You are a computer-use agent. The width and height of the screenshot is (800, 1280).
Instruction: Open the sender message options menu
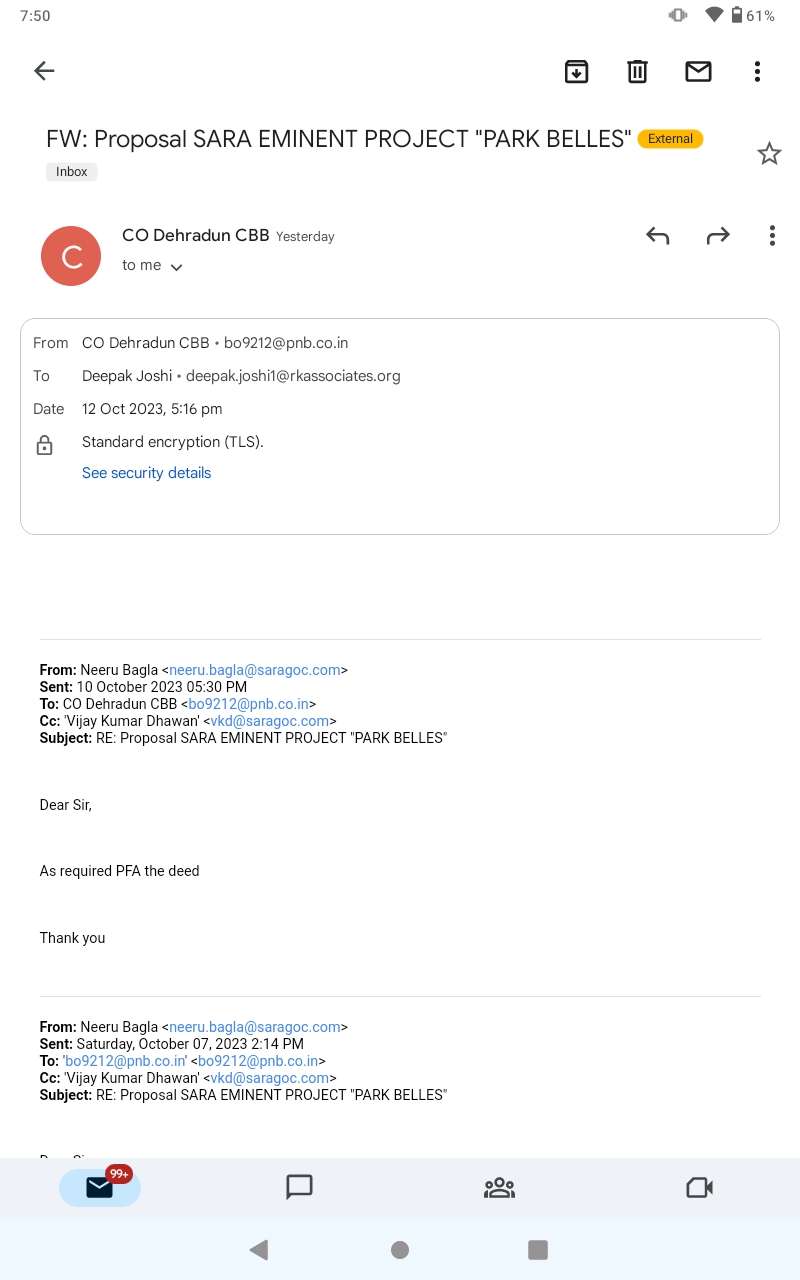(772, 236)
